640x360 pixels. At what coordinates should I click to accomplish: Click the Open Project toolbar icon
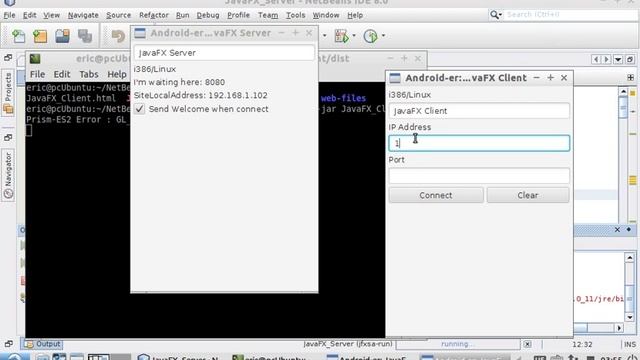62,36
